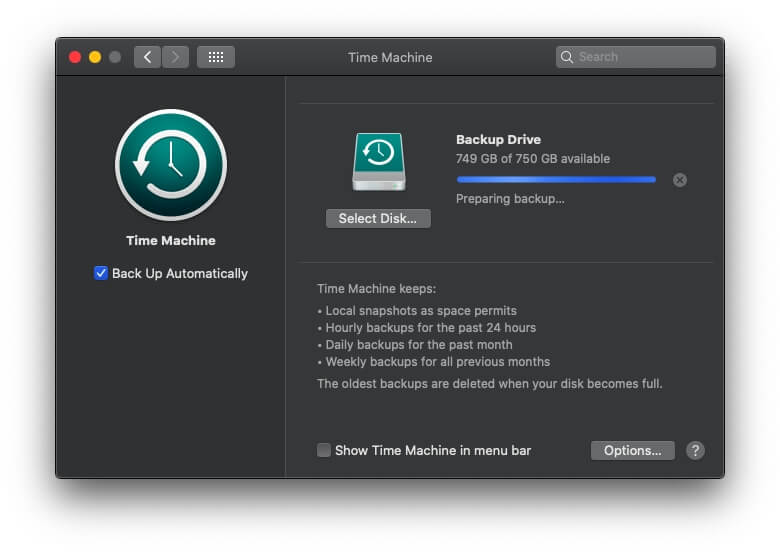The image size is (780, 552).
Task: Click the green Backup Drive disk icon
Action: 378,161
